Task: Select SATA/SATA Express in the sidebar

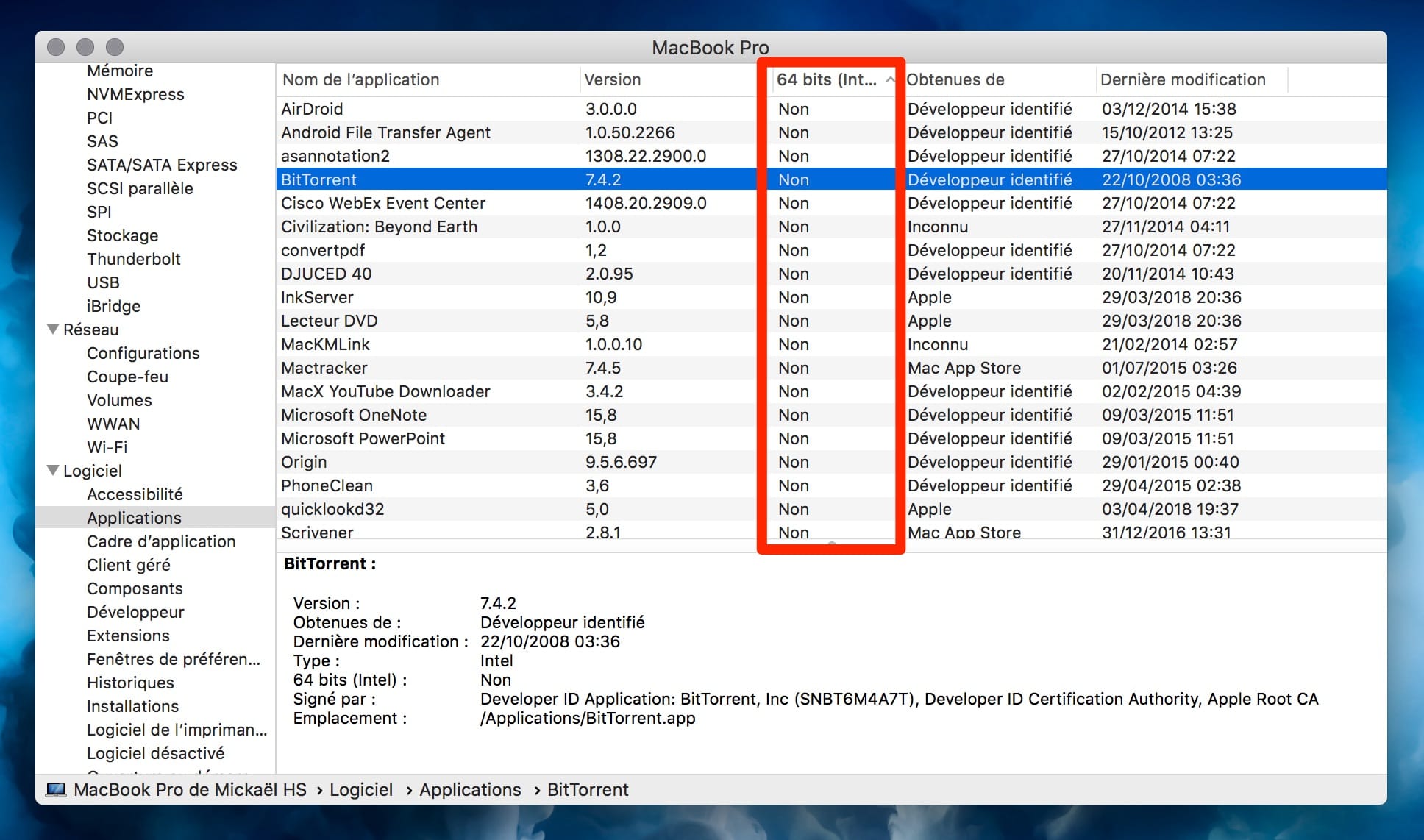Action: pyautogui.click(x=162, y=165)
